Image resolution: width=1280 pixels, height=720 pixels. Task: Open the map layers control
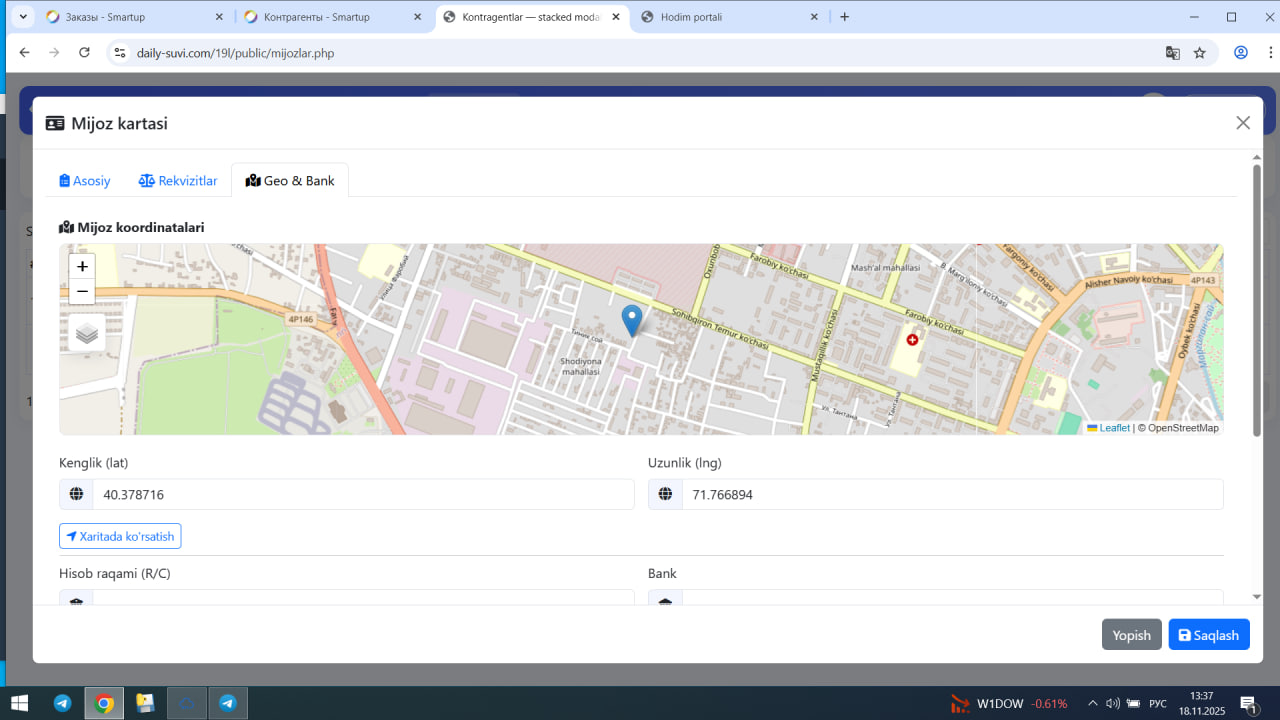point(87,333)
